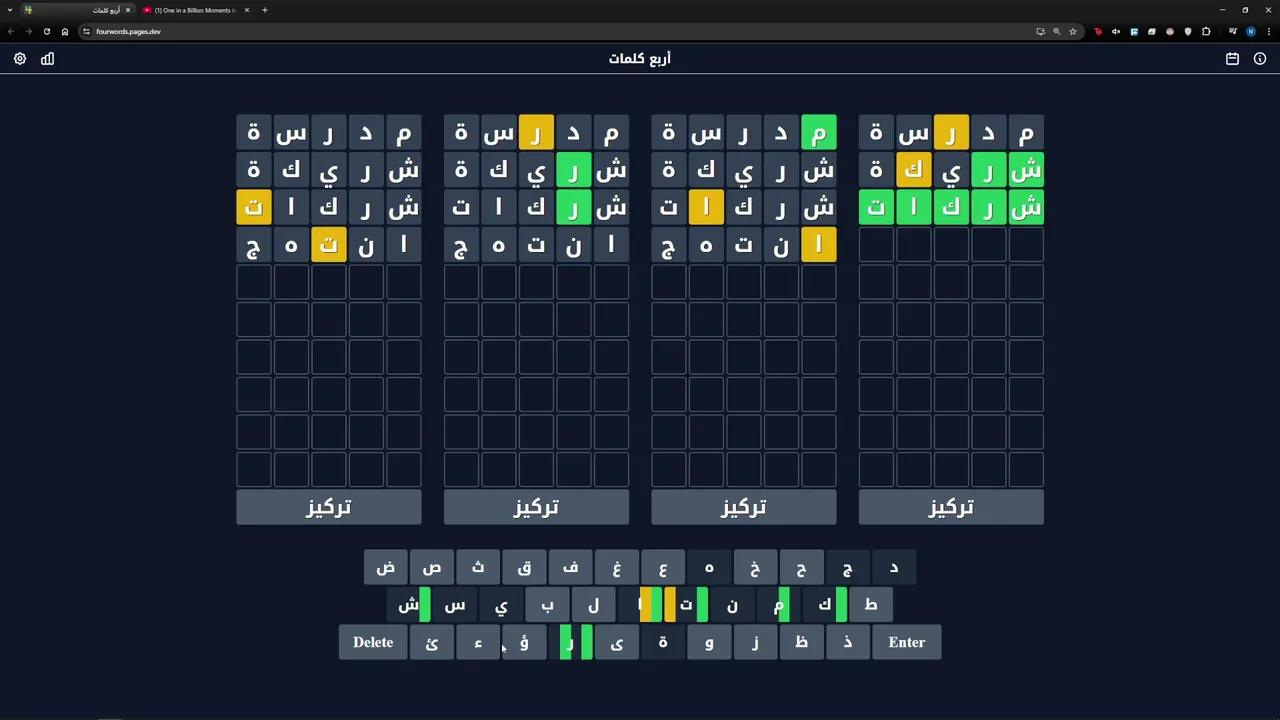The width and height of the screenshot is (1280, 720).
Task: Tap the ر key on keyboard
Action: click(570, 642)
